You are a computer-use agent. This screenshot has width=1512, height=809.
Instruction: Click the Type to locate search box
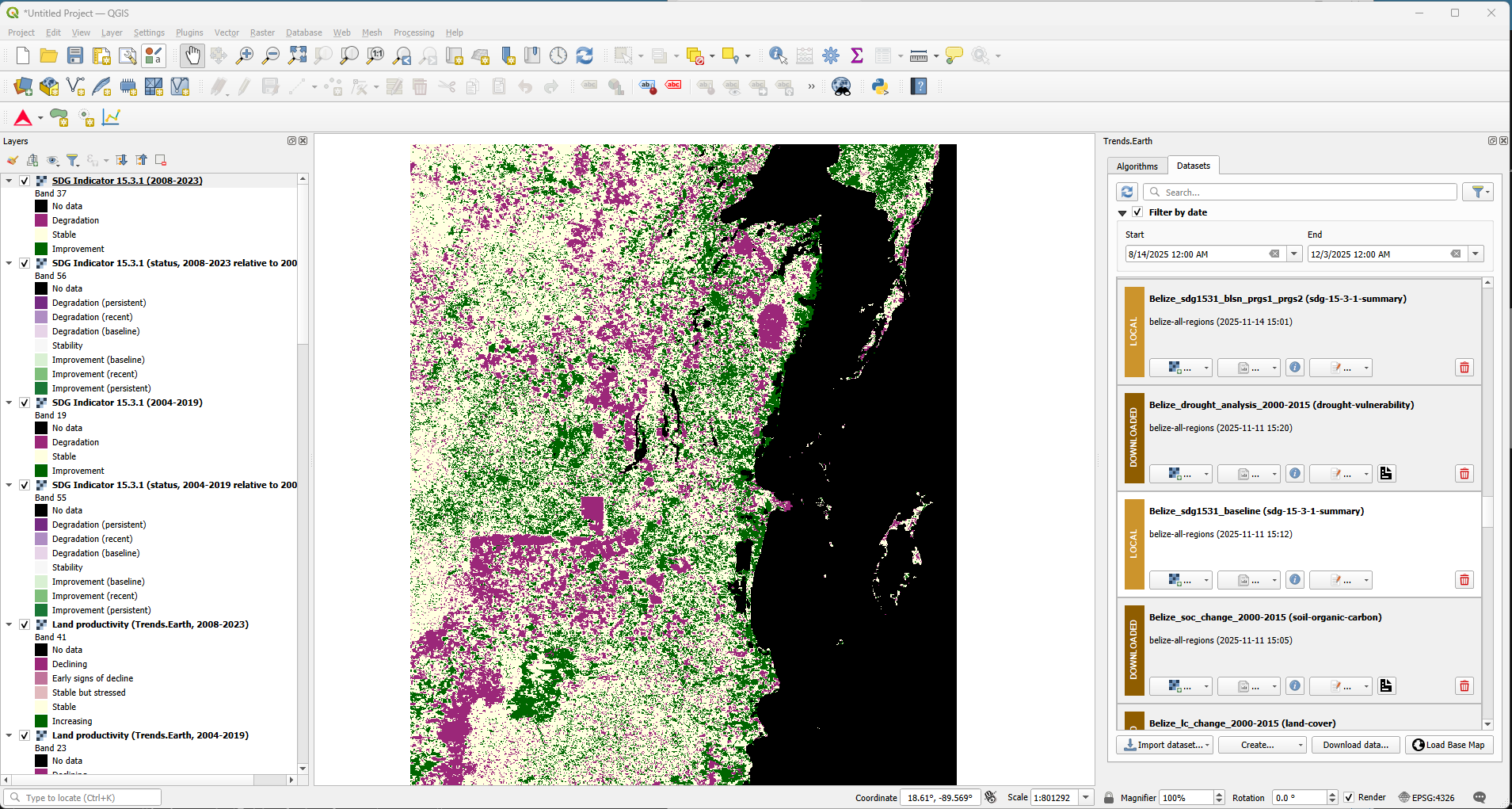pos(82,798)
